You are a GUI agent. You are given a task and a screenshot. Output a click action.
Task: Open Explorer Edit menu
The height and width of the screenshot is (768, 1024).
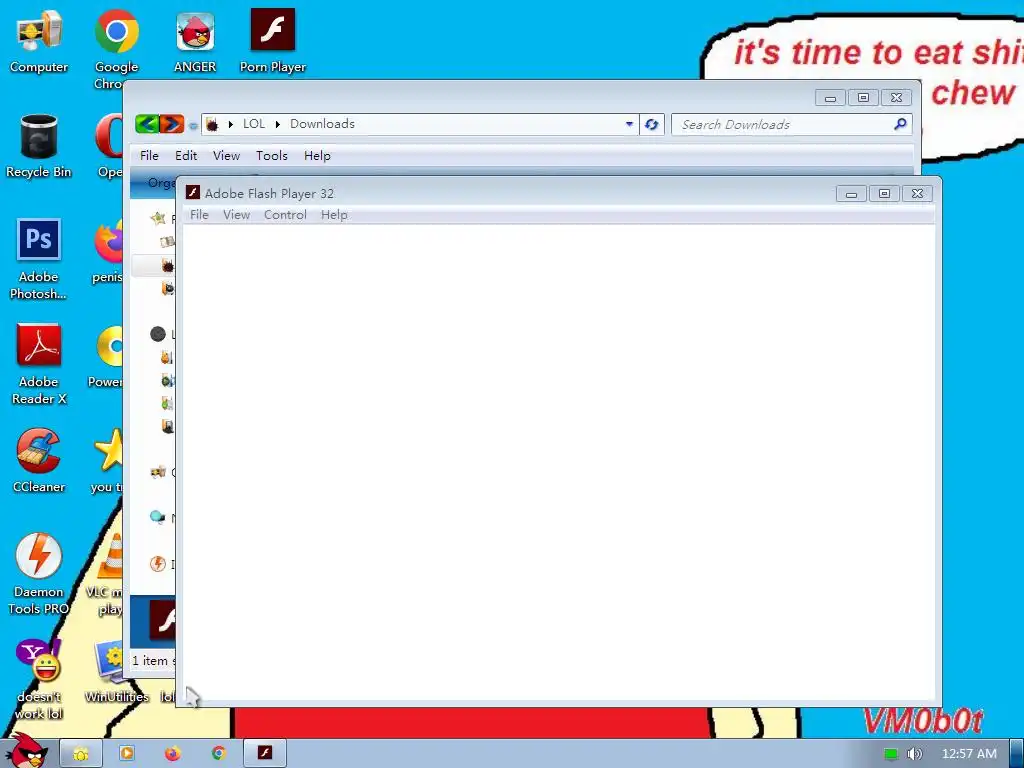tap(186, 155)
